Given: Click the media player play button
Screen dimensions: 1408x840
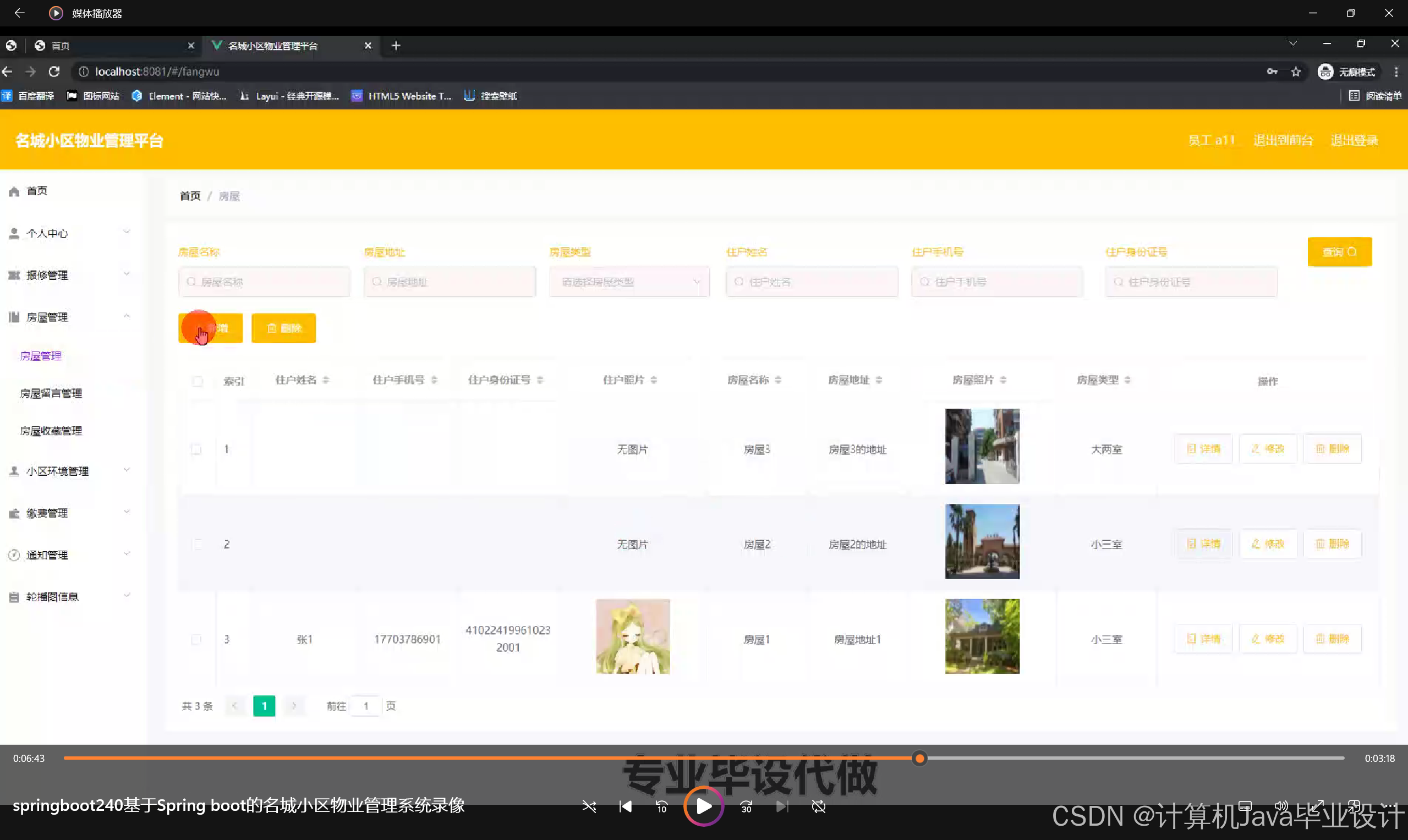Looking at the screenshot, I should pyautogui.click(x=703, y=806).
